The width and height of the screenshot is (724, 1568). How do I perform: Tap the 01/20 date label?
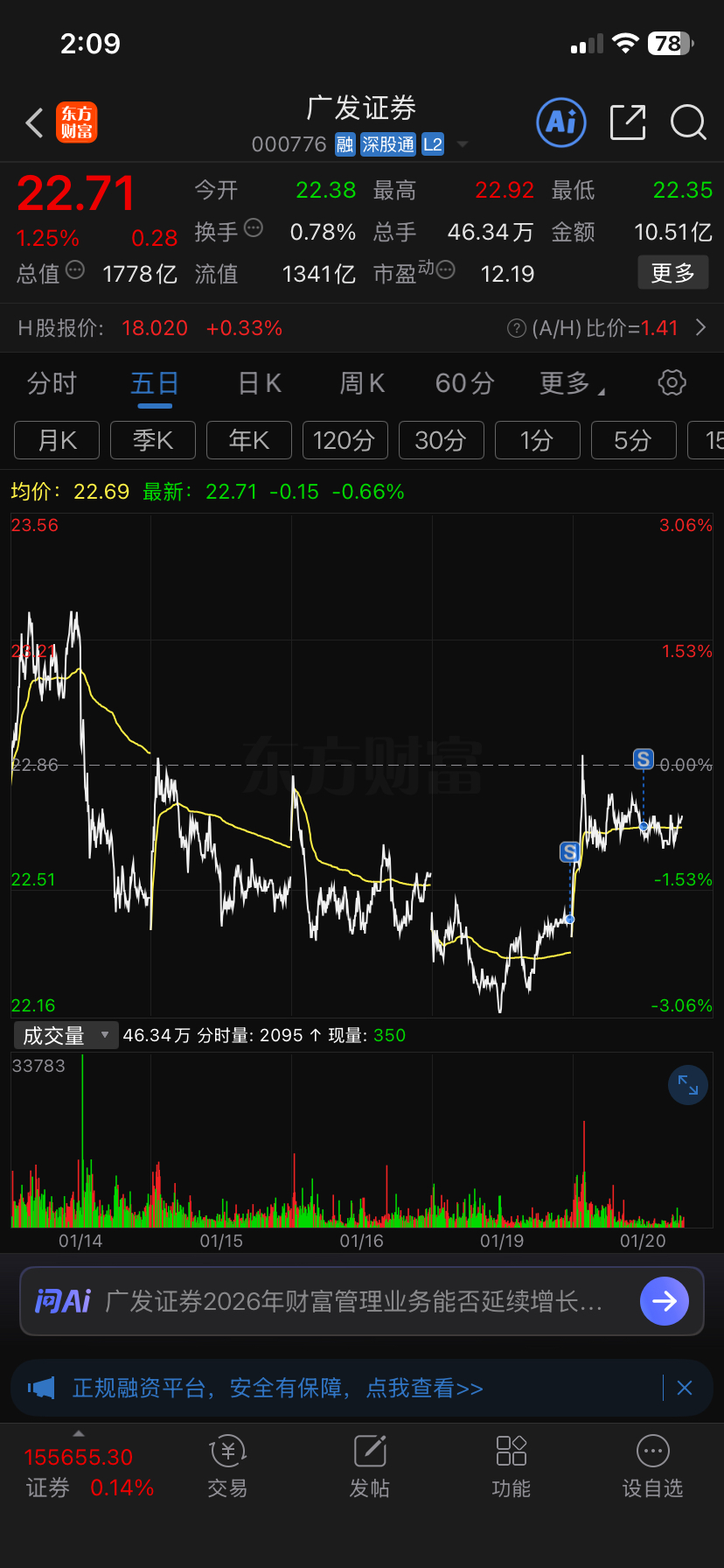point(643,1241)
